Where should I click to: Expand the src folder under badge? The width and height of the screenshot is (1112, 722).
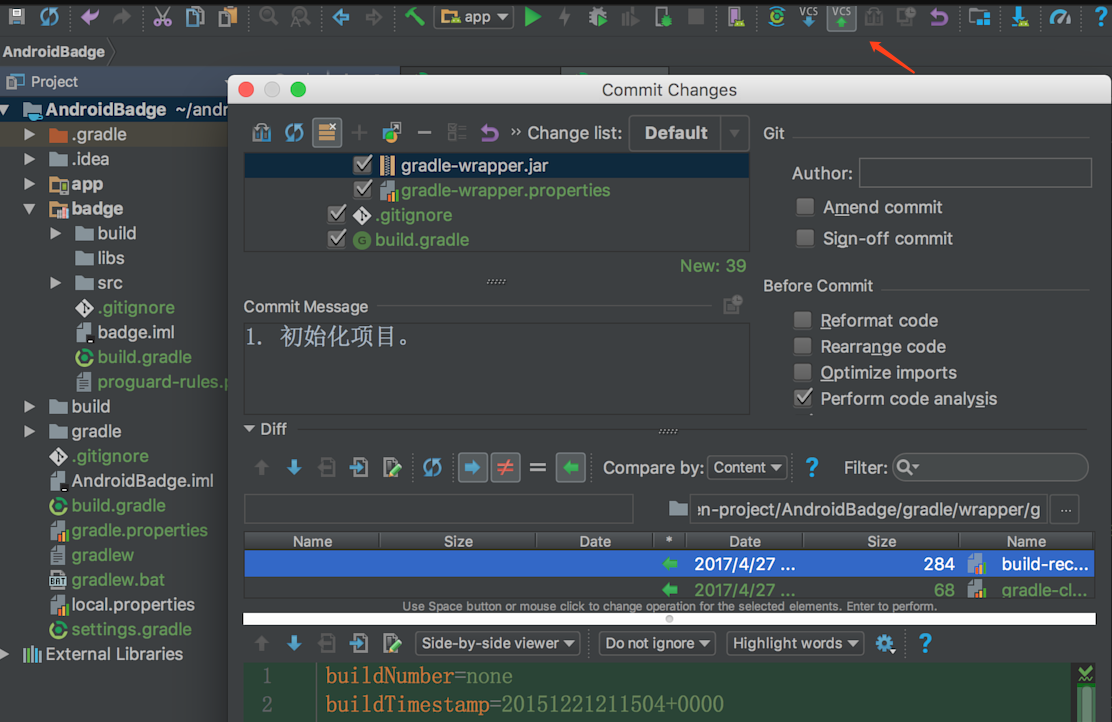click(x=55, y=283)
